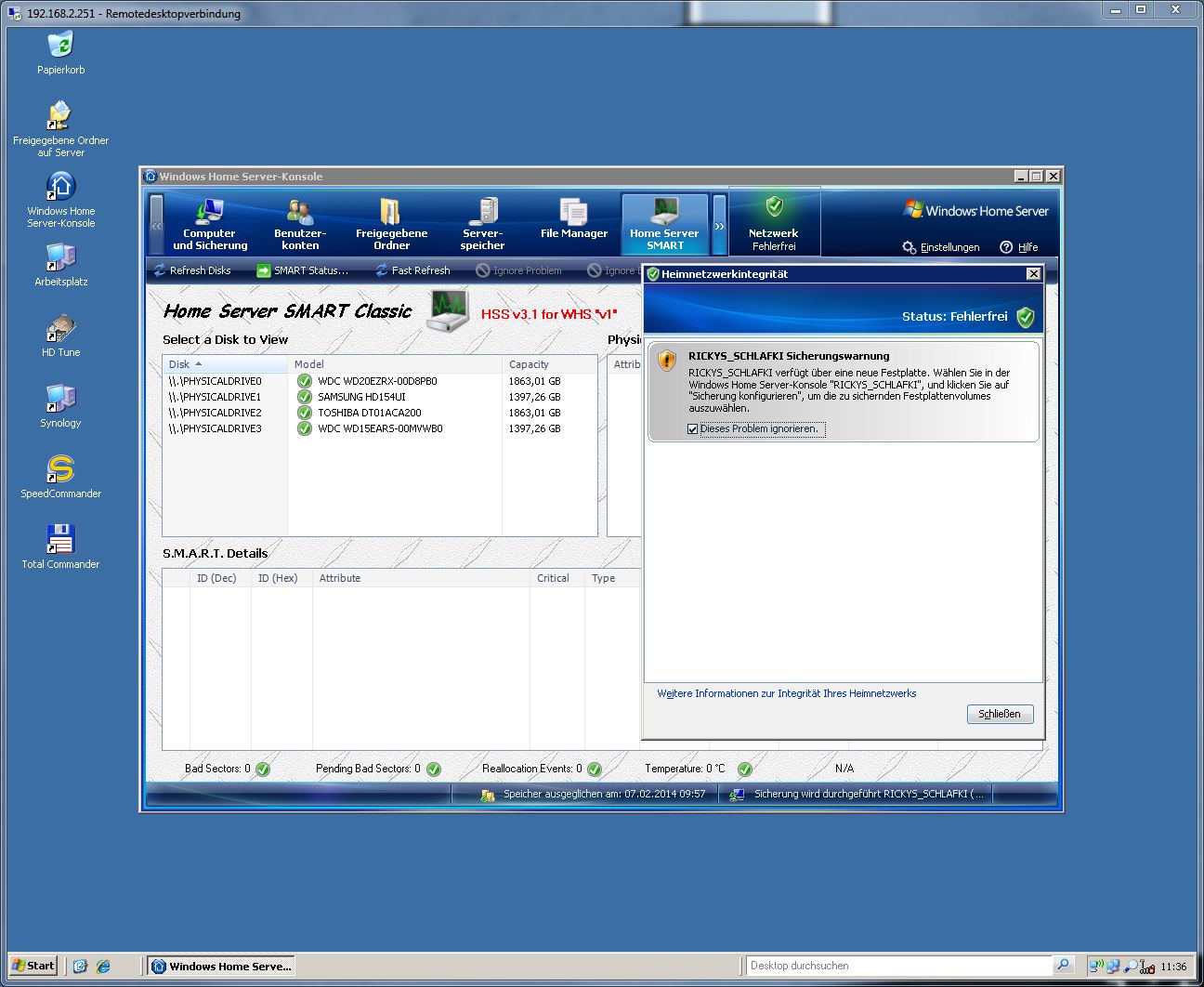Click the WDC WD20EZRX-00D8PB0 model entry
The height and width of the screenshot is (987, 1204).
tap(377, 381)
